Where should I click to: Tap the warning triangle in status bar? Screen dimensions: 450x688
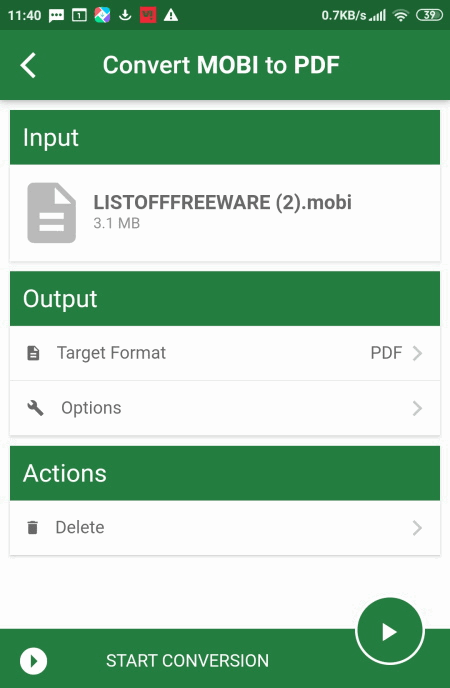[171, 15]
